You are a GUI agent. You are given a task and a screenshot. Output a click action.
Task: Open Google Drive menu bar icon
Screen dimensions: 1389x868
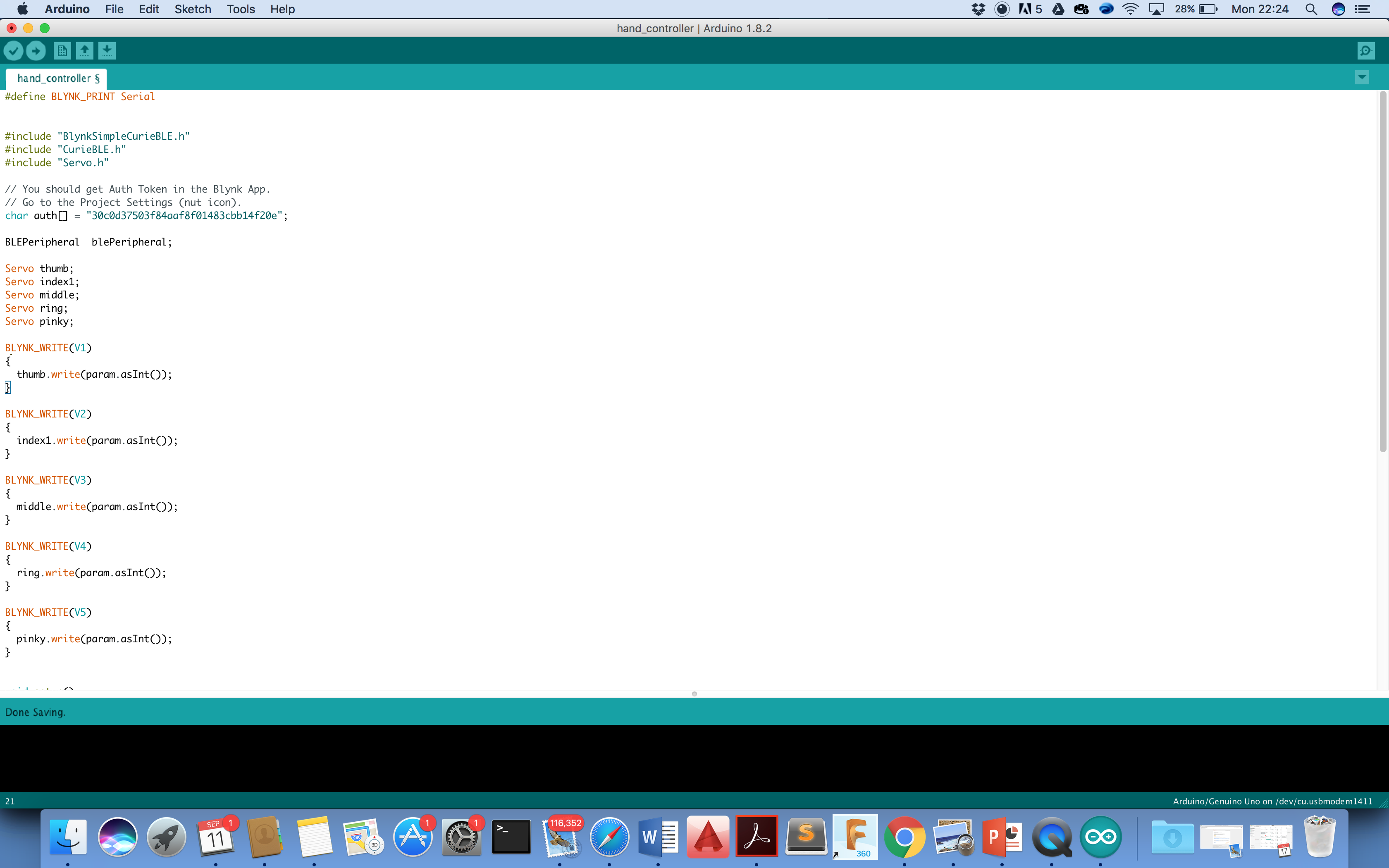point(1058,9)
